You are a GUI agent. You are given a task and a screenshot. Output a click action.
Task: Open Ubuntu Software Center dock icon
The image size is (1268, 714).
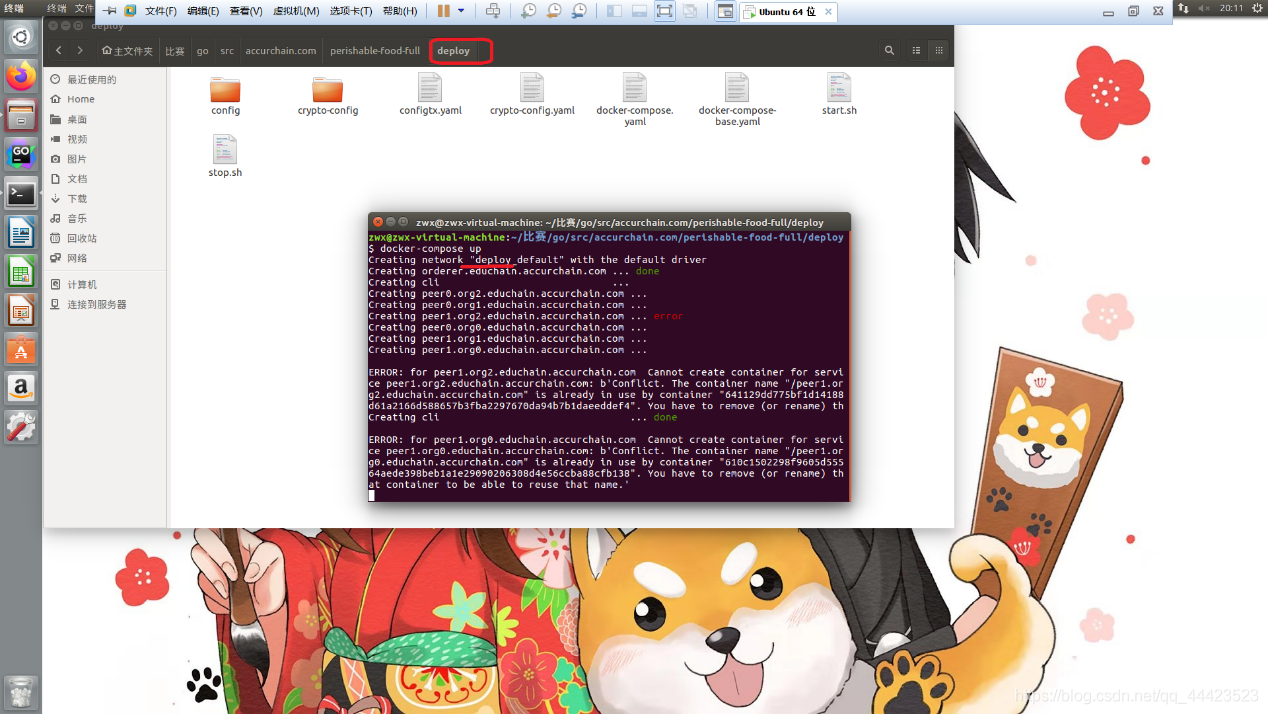(x=21, y=349)
